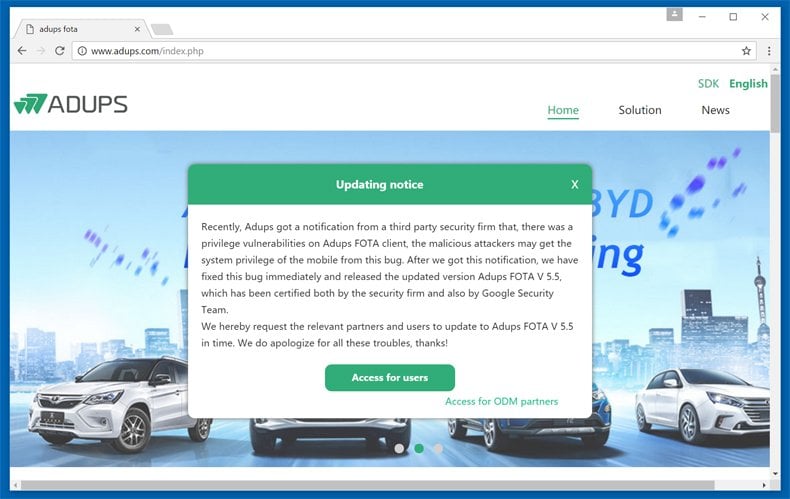790x499 pixels.
Task: Click the address bar URL field
Action: (413, 51)
